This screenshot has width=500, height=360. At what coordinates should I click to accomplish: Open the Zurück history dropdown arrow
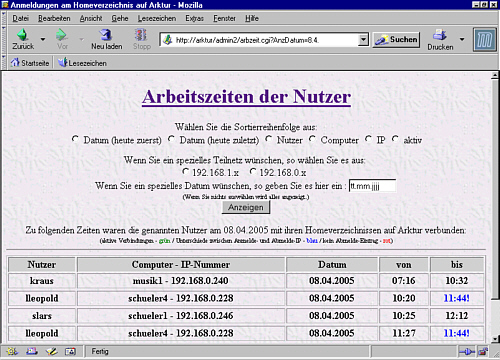[x=43, y=39]
